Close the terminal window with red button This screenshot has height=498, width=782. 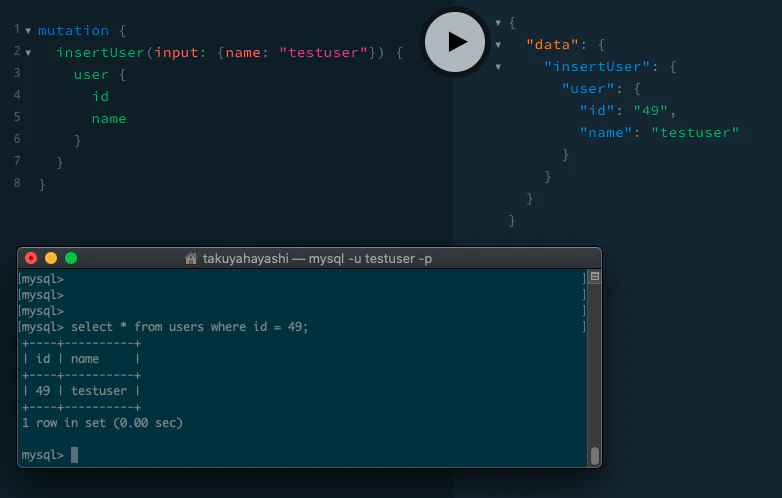point(31,258)
